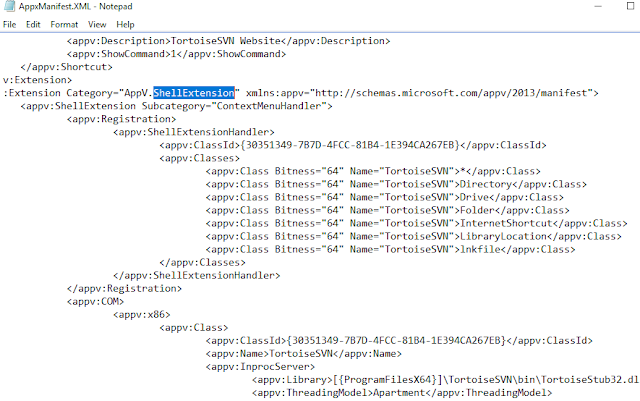Screen dimensions: 640x401
Task: Open the Edit menu
Action: (33, 25)
